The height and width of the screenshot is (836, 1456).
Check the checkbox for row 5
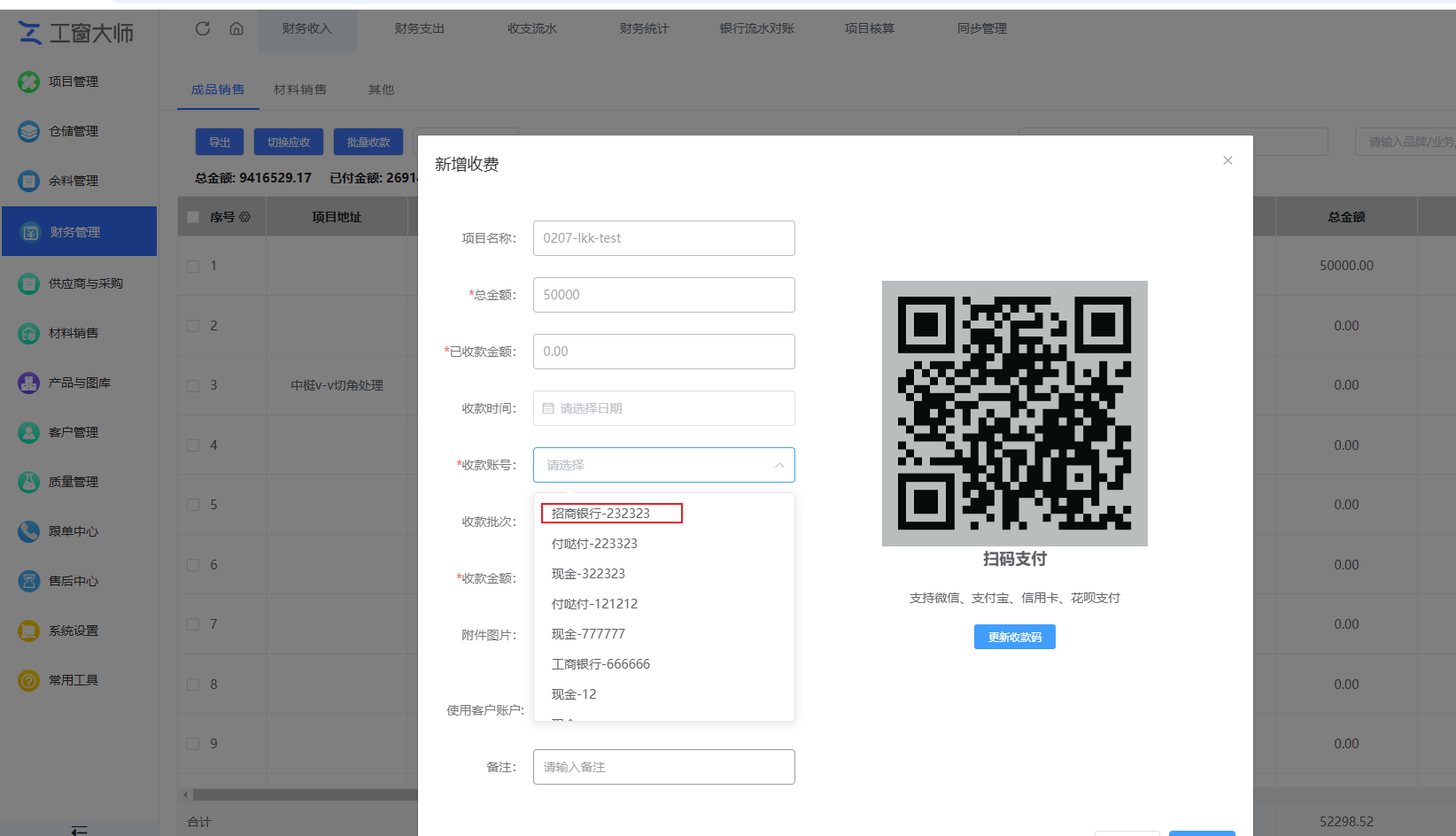(193, 505)
